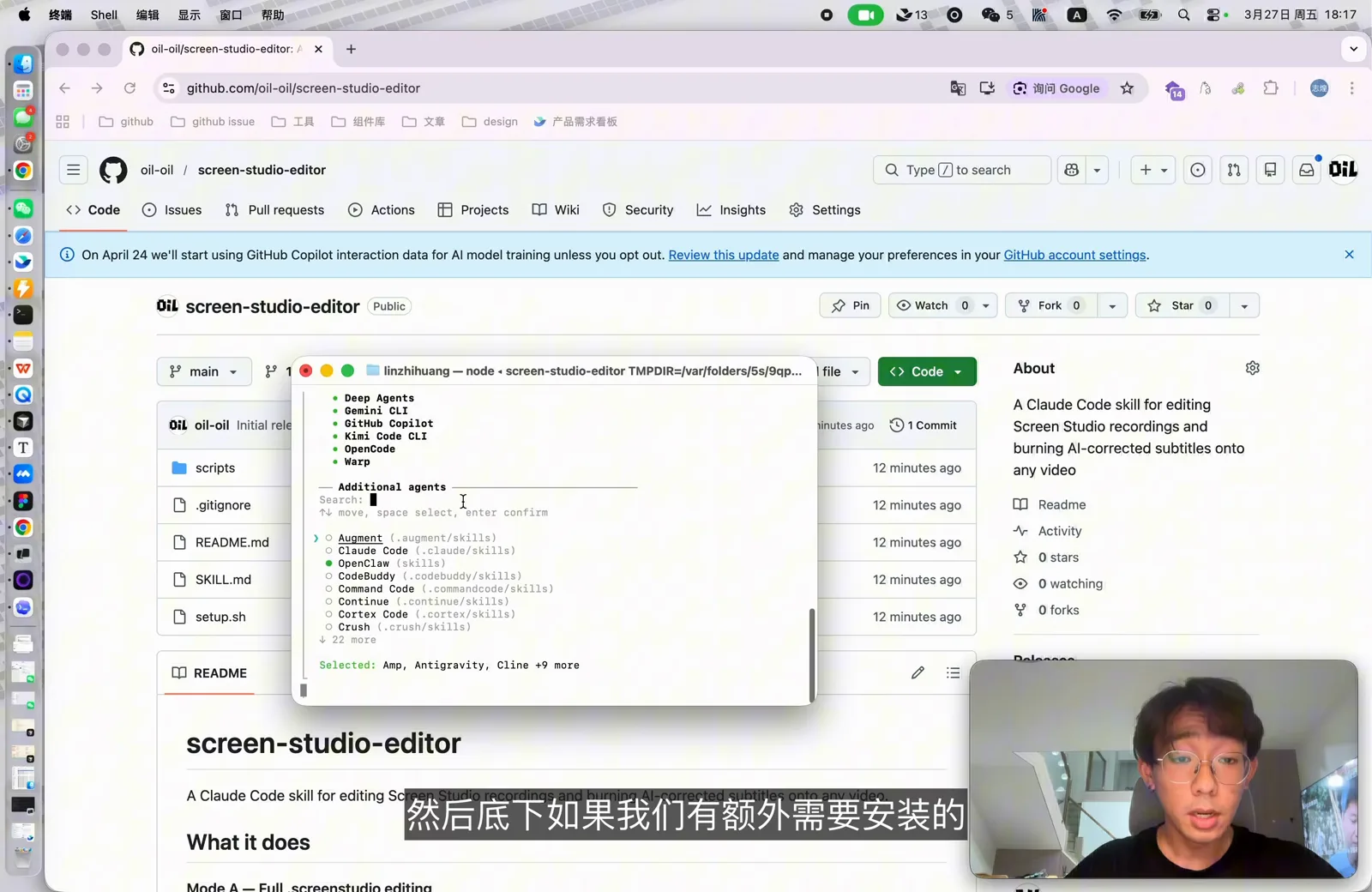Open the repositories icon in the header
1372x892 pixels.
1270,170
